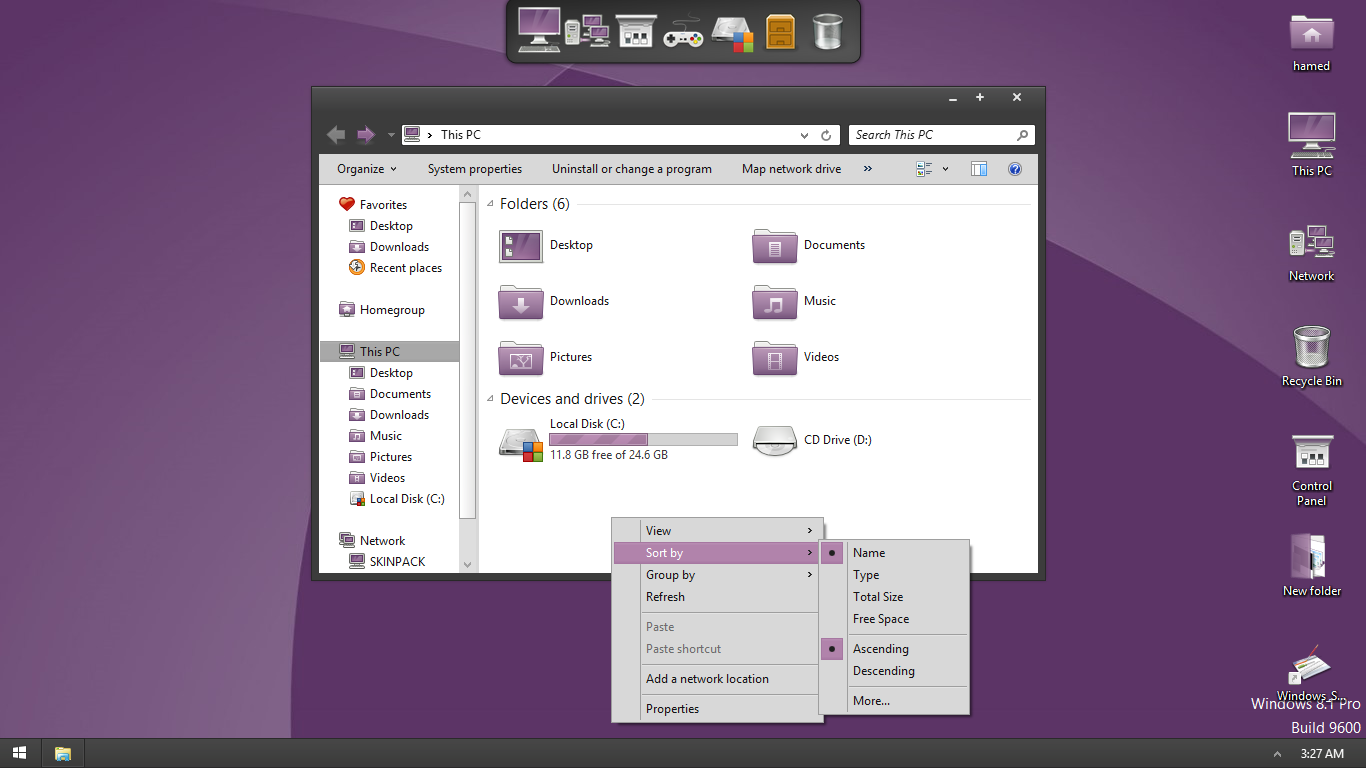Click the System properties button
This screenshot has width=1366, height=768.
[x=474, y=169]
